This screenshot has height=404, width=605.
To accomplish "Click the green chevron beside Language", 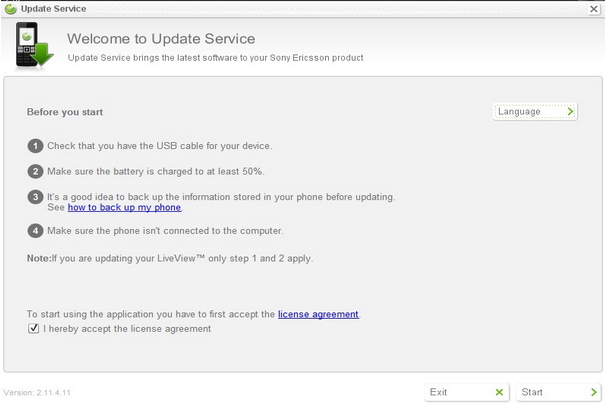I will click(570, 112).
